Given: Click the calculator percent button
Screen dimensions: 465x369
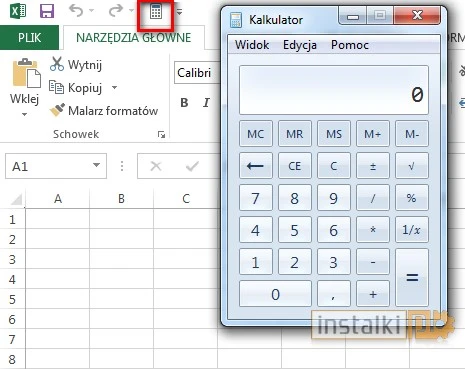Looking at the screenshot, I should point(412,198).
